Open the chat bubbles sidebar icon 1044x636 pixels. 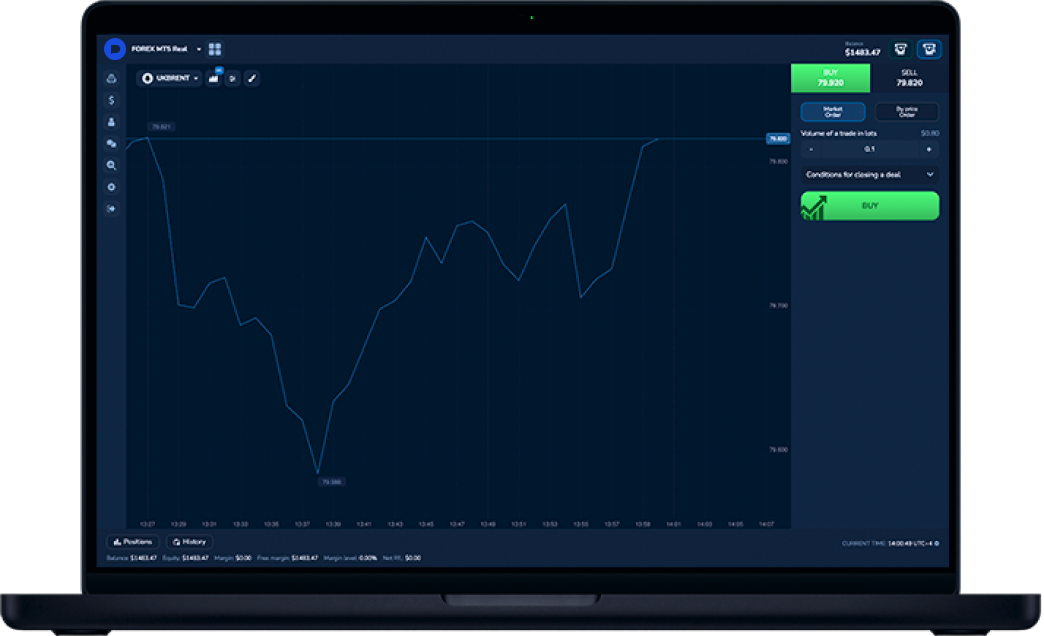click(x=111, y=144)
